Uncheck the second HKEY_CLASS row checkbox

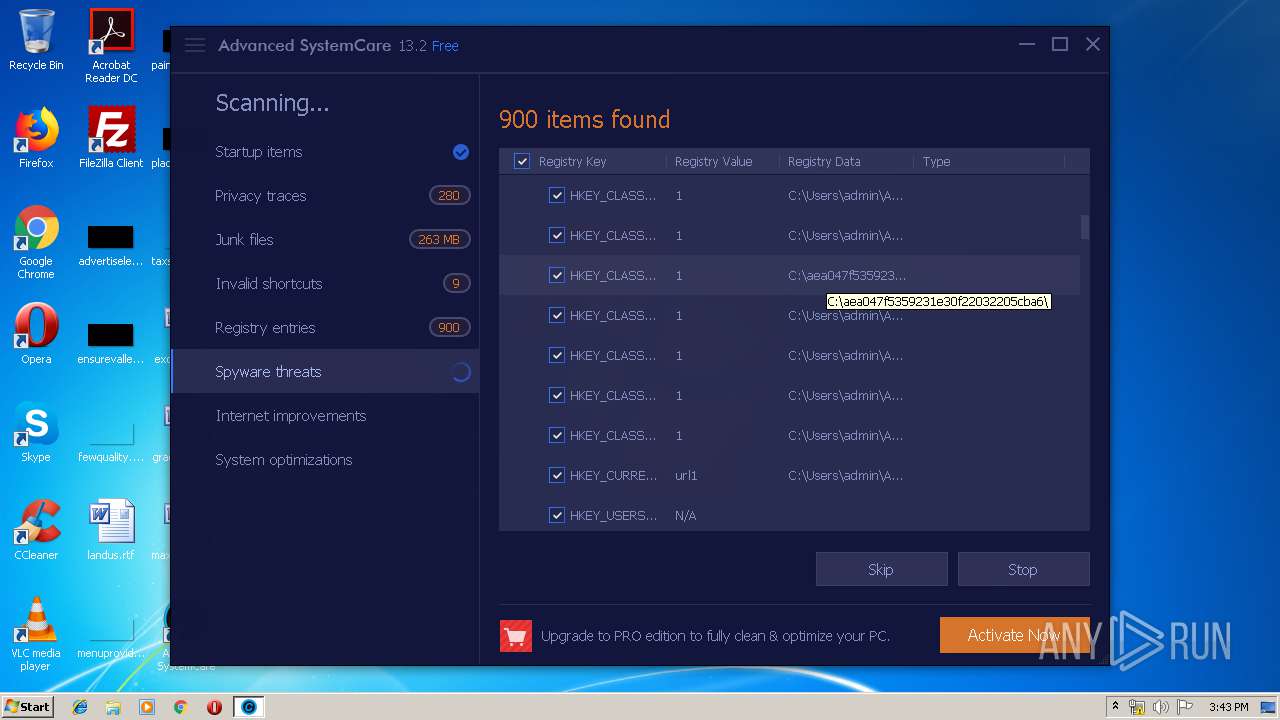[x=557, y=235]
